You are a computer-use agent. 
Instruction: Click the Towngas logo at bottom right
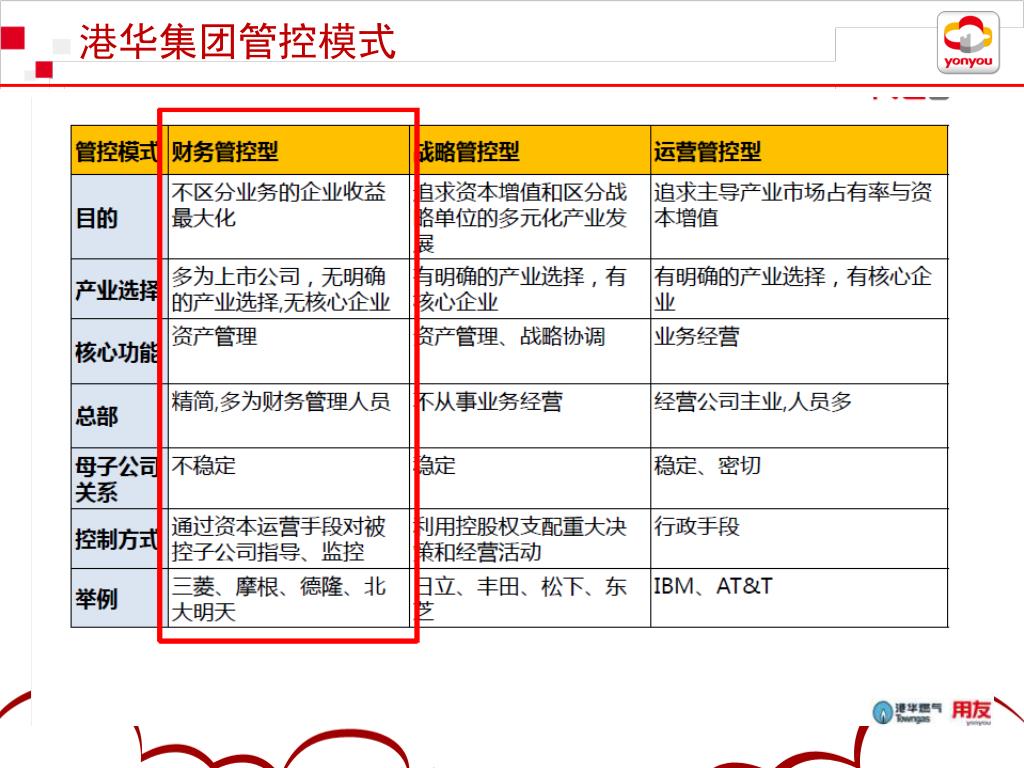click(x=906, y=712)
